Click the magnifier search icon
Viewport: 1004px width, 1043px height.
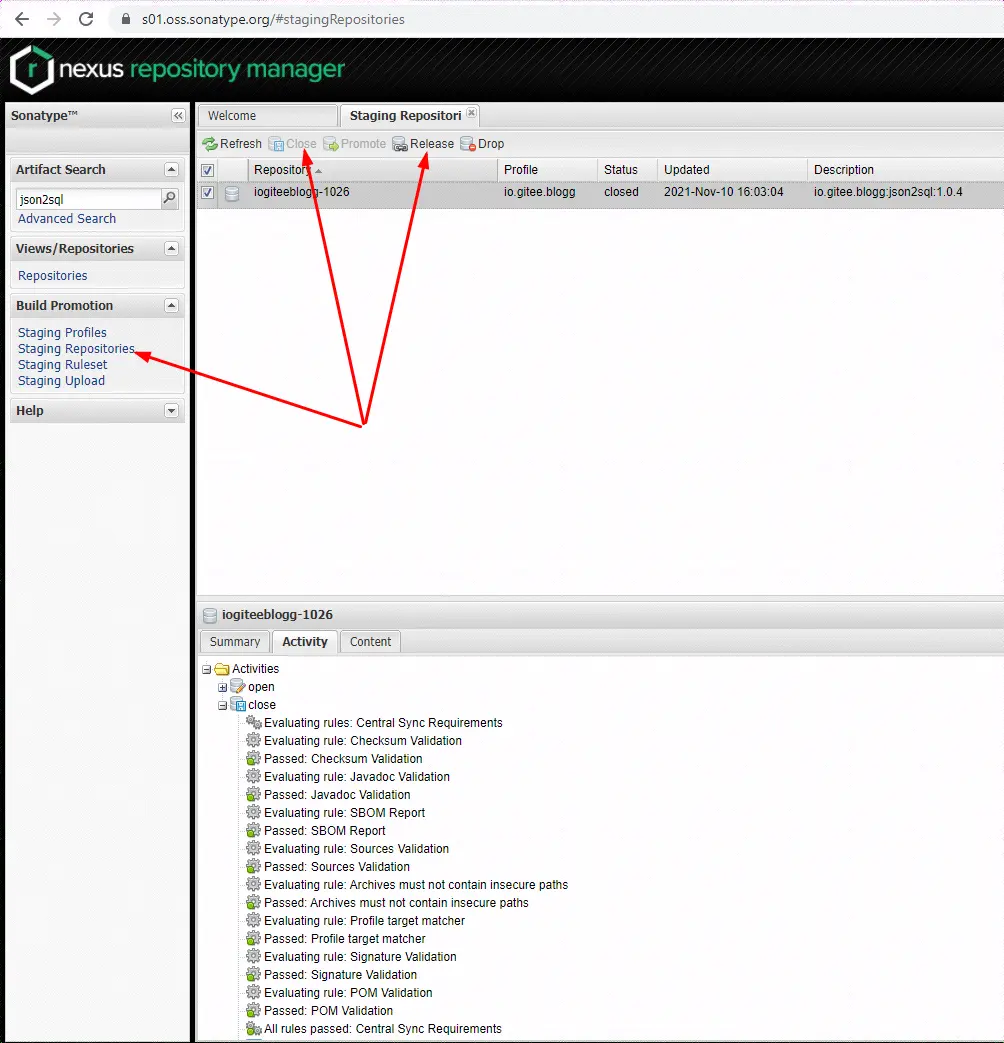[x=170, y=198]
